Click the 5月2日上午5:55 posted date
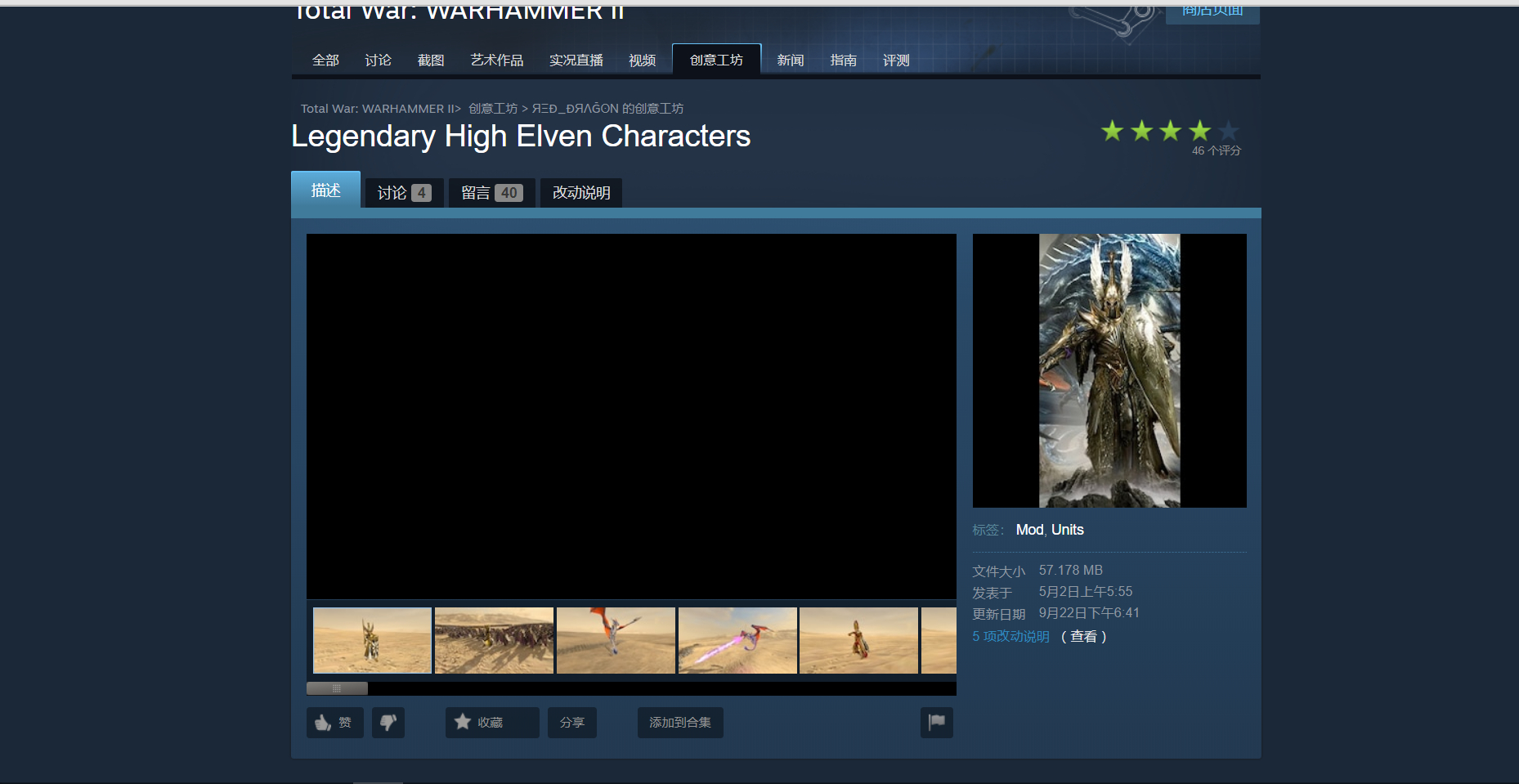The image size is (1519, 784). [1086, 591]
